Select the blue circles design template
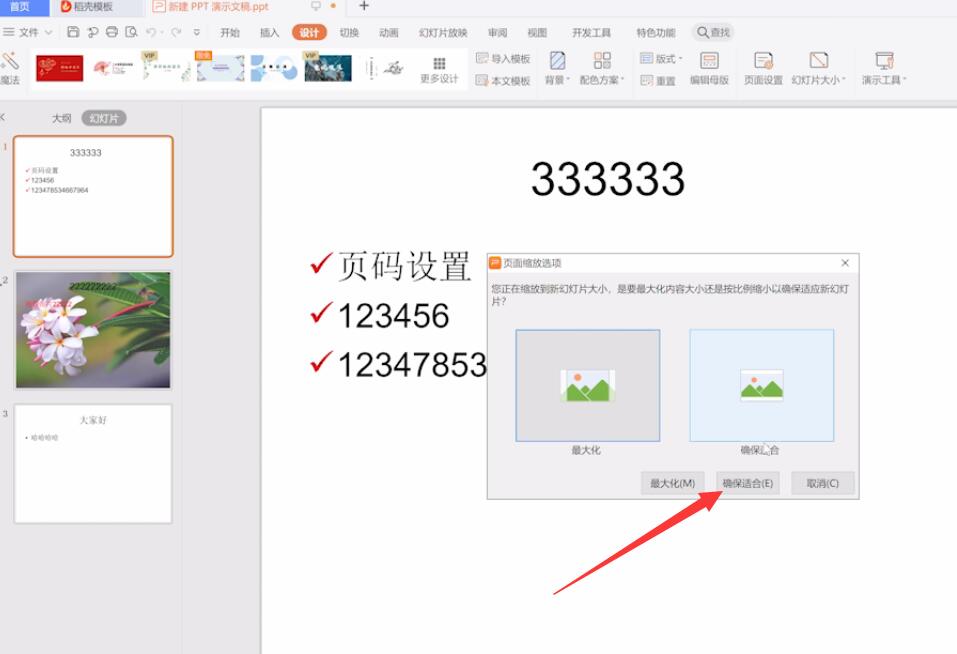 274,68
